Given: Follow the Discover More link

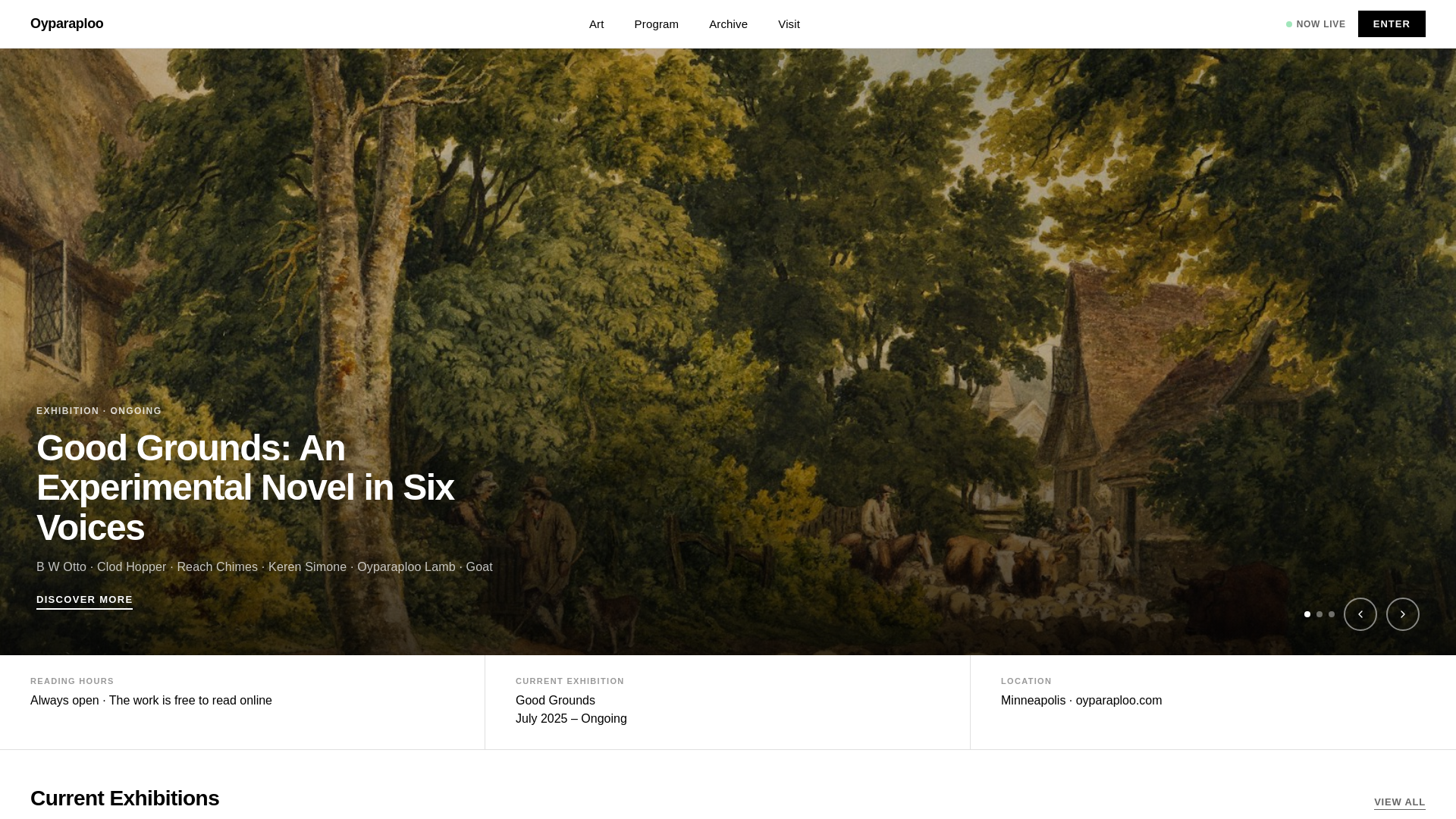Looking at the screenshot, I should [84, 600].
